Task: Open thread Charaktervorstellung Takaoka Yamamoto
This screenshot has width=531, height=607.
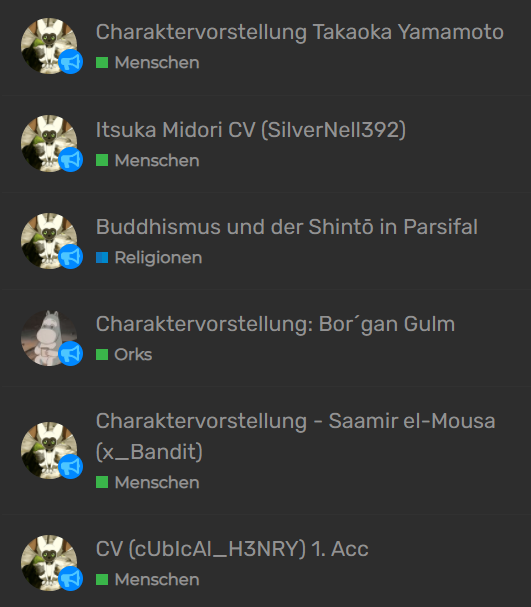Action: (300, 32)
